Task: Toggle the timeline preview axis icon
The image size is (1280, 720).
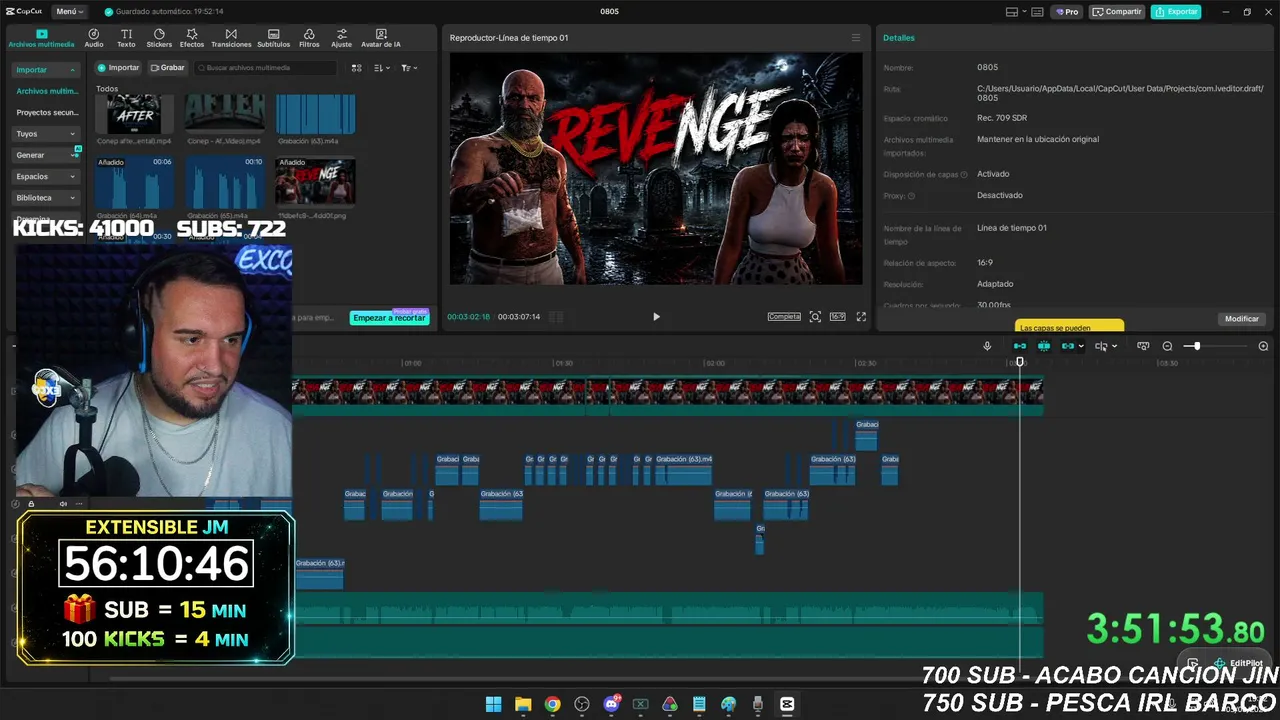Action: pyautogui.click(x=1101, y=346)
